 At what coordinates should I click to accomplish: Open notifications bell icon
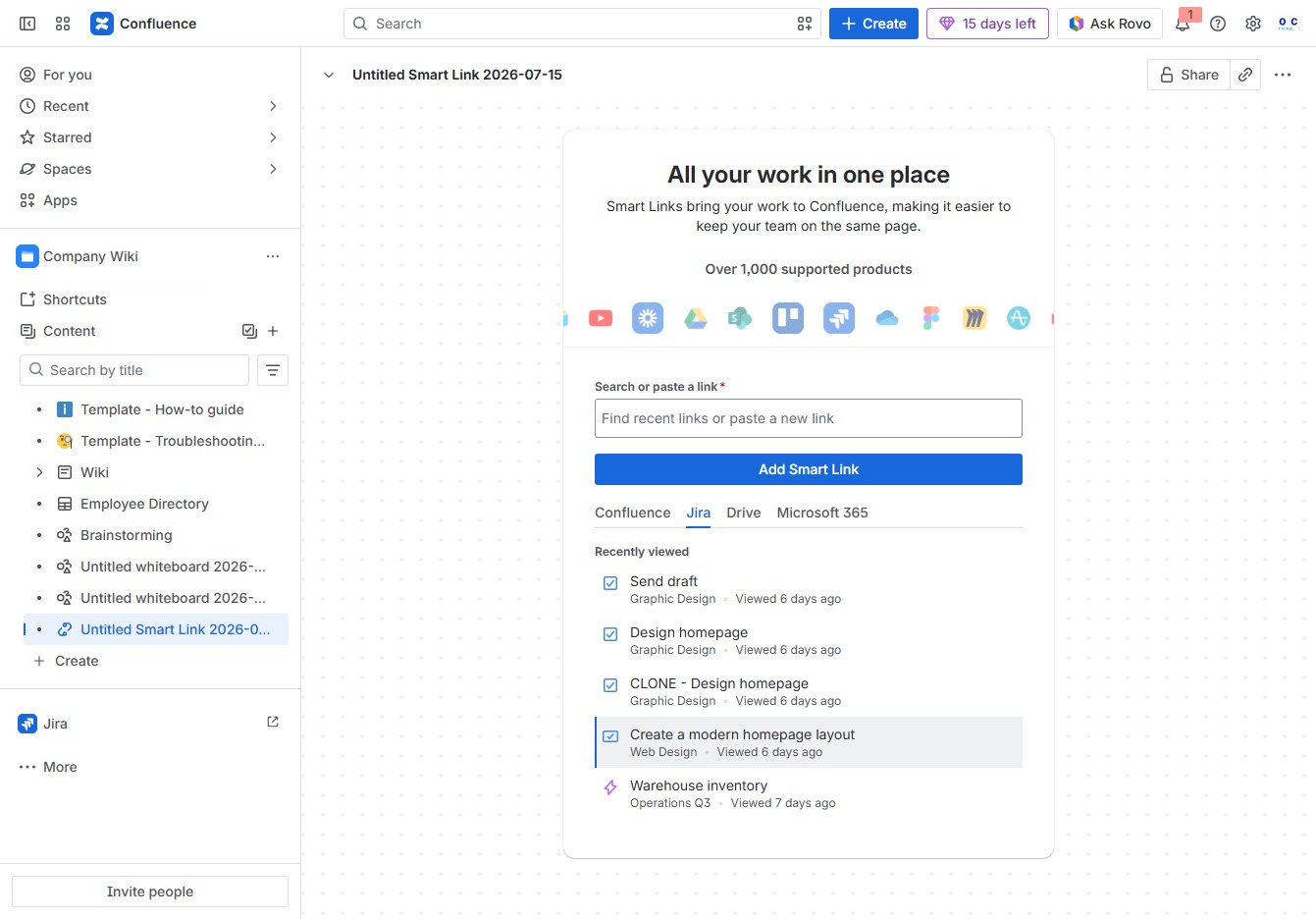(x=1183, y=24)
